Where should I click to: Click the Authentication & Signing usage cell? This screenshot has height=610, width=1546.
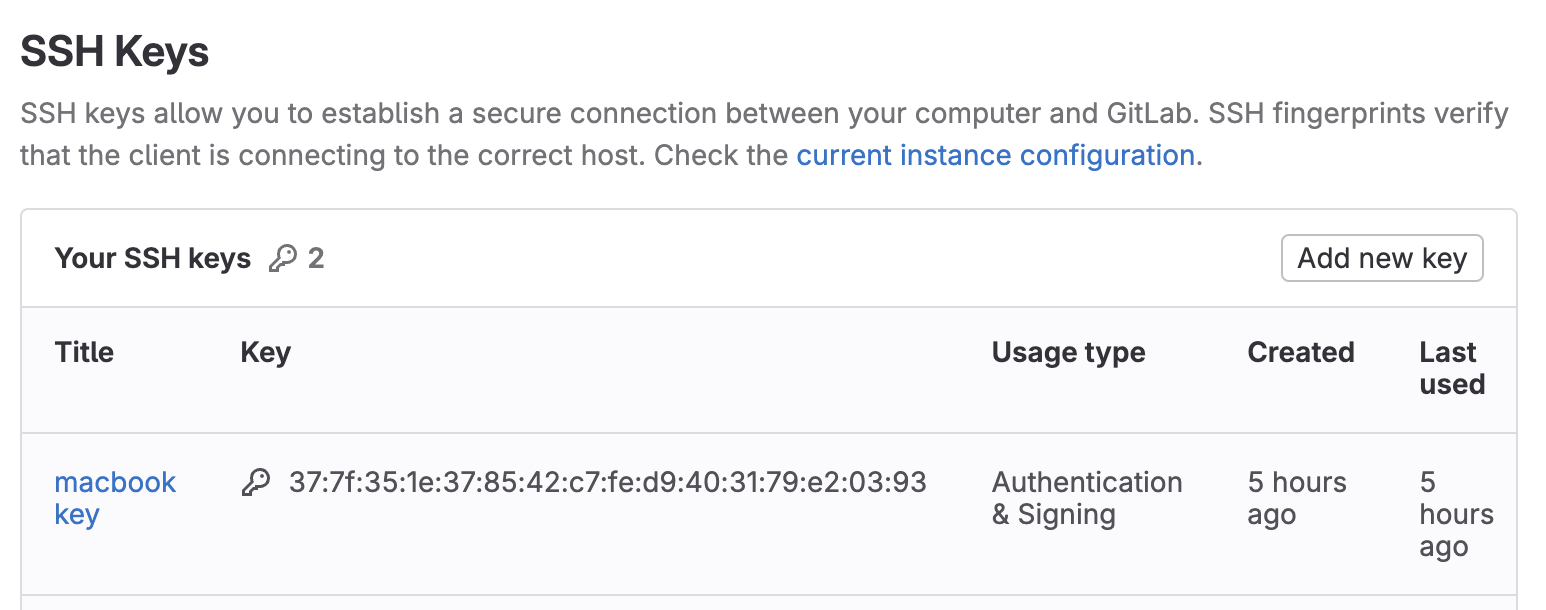coord(1087,498)
